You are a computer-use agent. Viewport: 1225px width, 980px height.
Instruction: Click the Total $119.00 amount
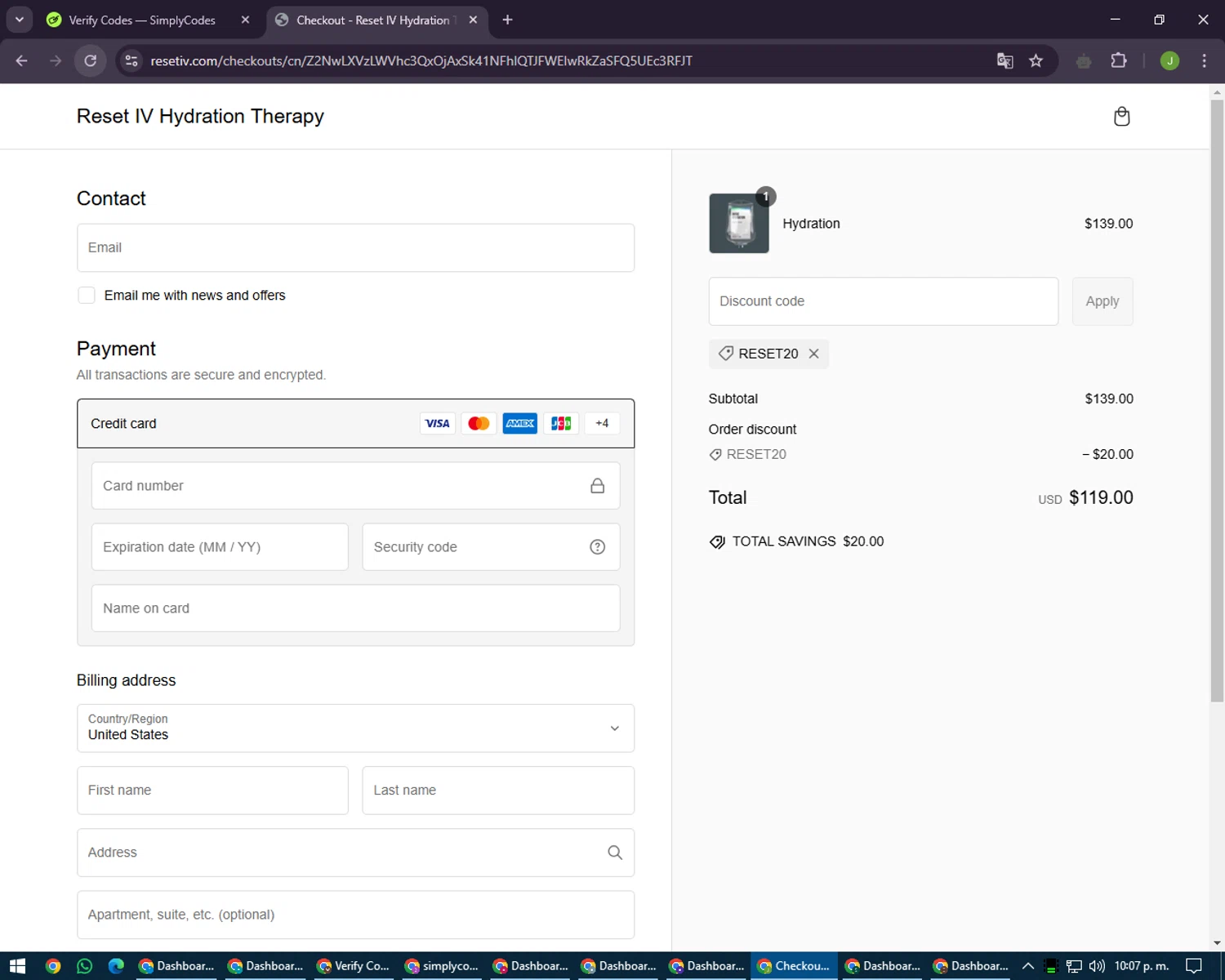pos(1101,497)
